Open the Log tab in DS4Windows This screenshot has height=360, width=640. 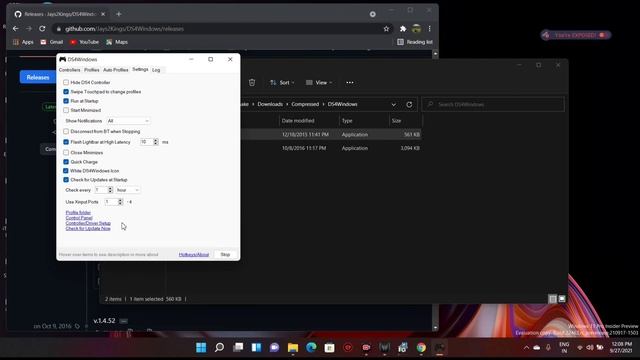tap(156, 70)
